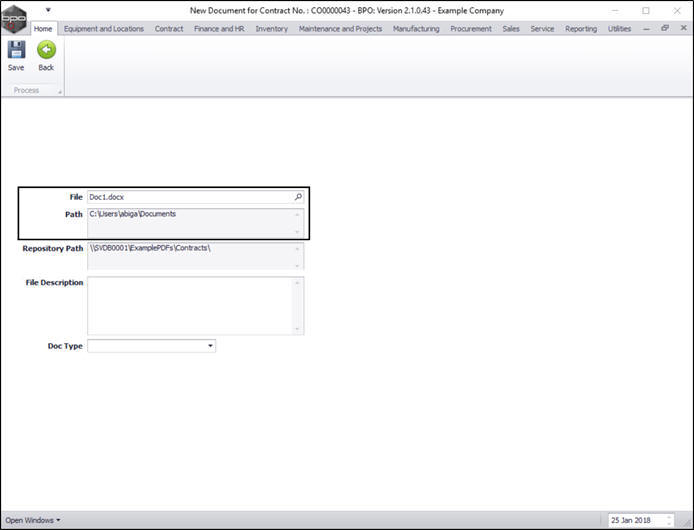
Task: Close the BPO application window
Action: (x=677, y=11)
